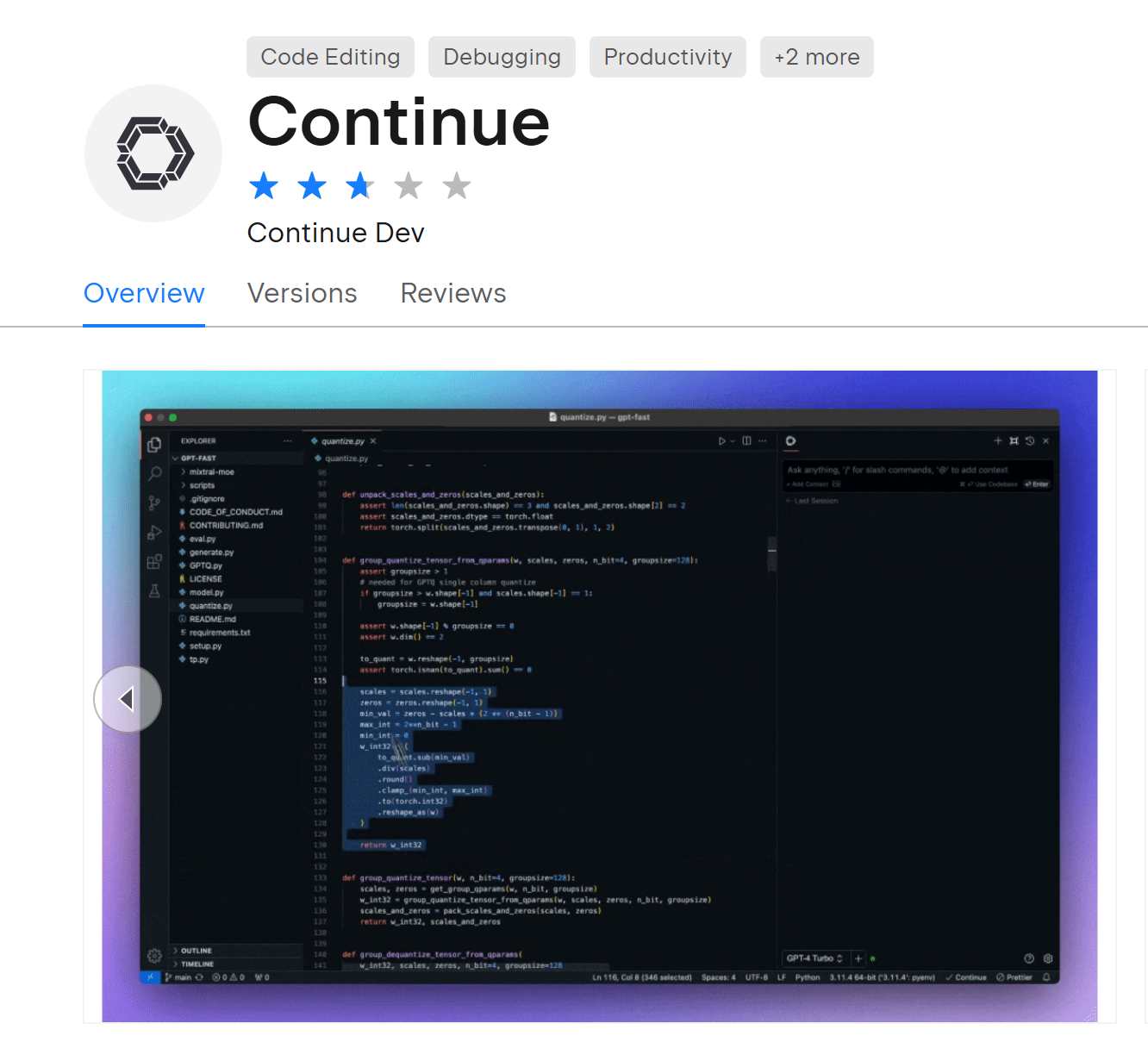Show the previous screenshot with the left arrow
Image resolution: width=1148 pixels, height=1061 pixels.
pos(128,699)
